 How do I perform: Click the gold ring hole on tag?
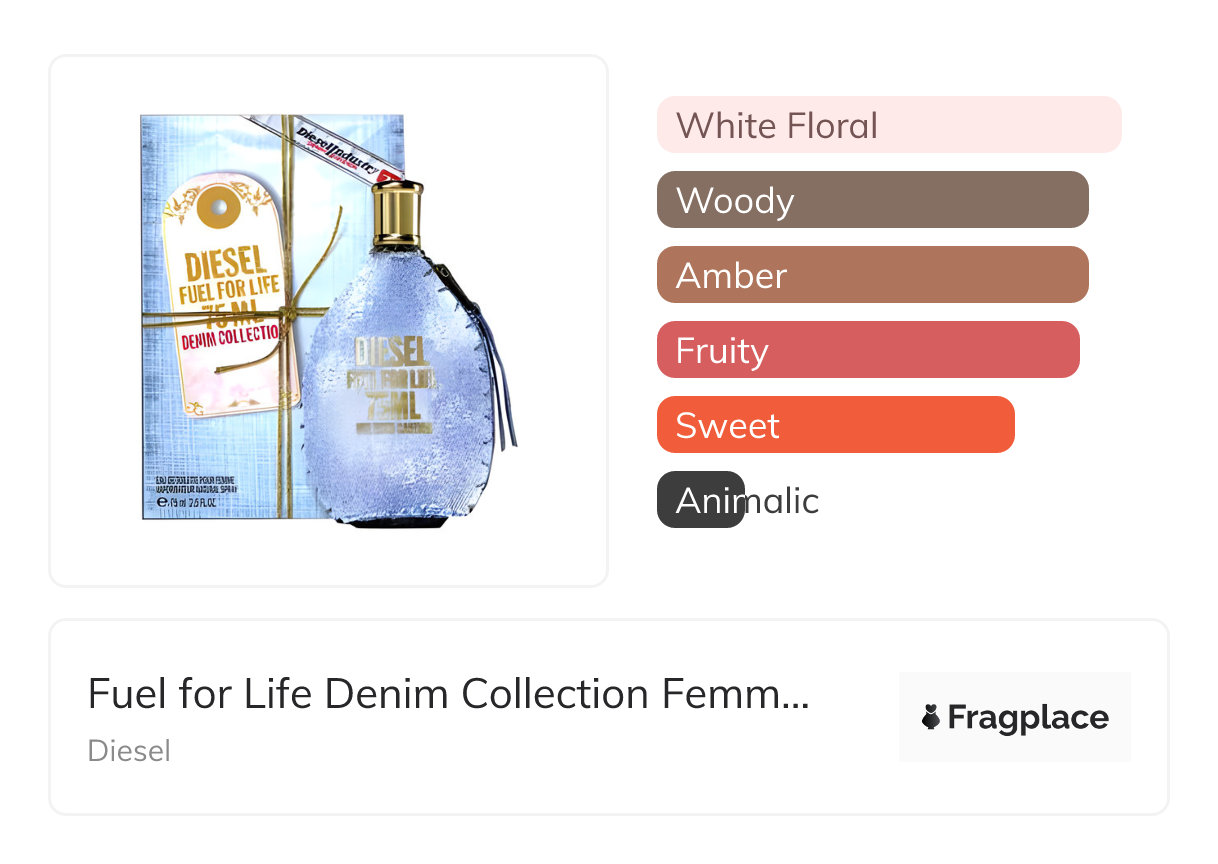[216, 209]
